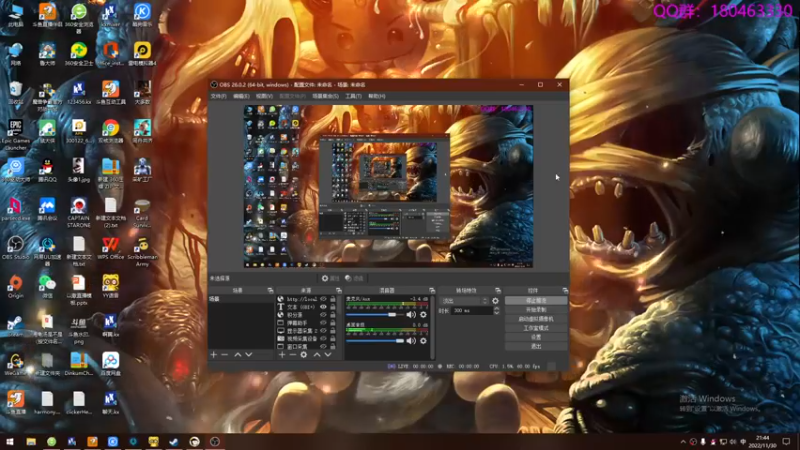Click 启动虚拟摄像机 button
Viewport: 800px width, 450px height.
(x=536, y=319)
